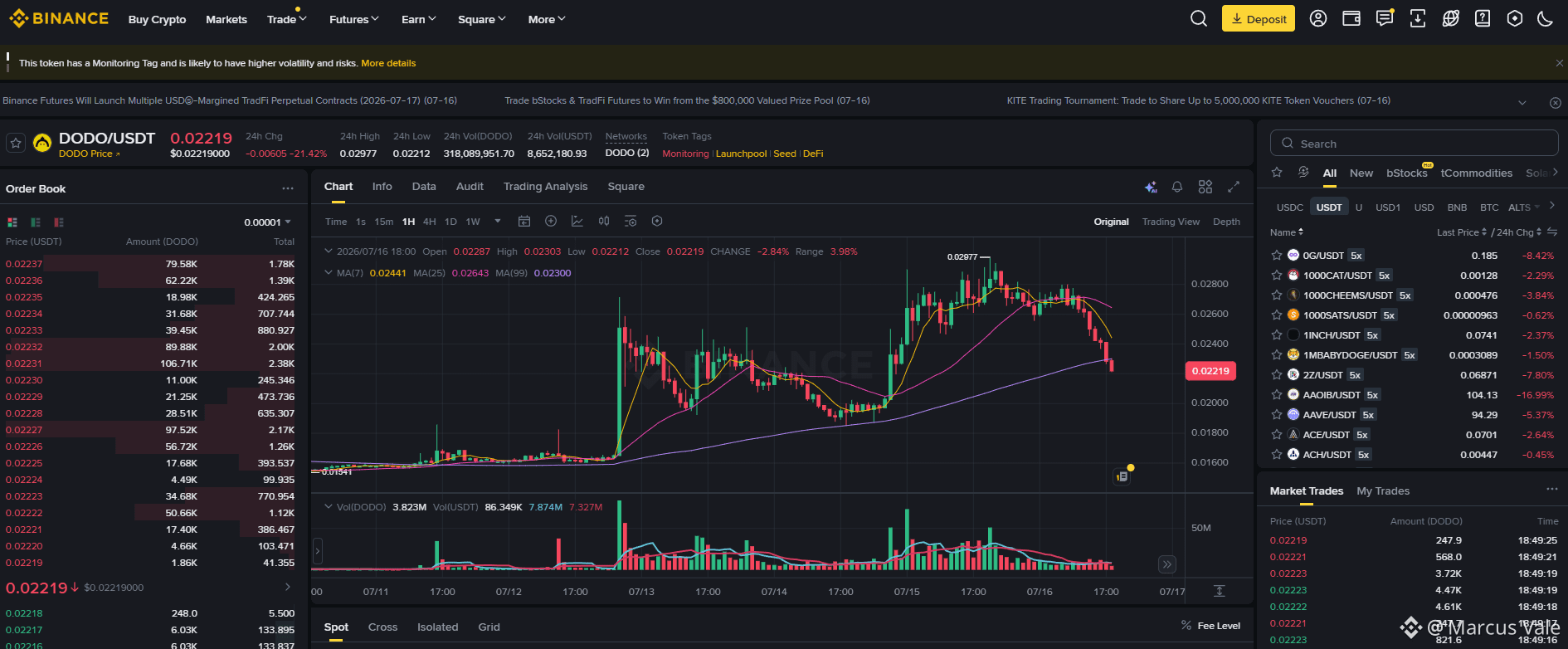Open the 0.00001 price precision dropdown
This screenshot has height=649, width=1568.
coord(267,222)
